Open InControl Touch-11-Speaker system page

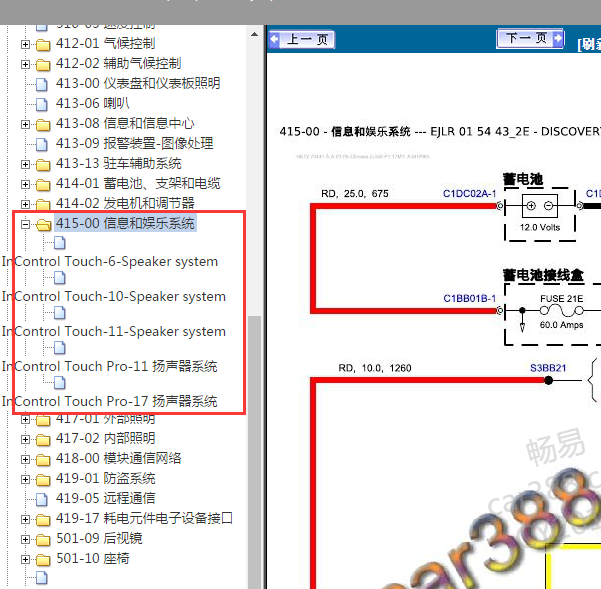114,331
